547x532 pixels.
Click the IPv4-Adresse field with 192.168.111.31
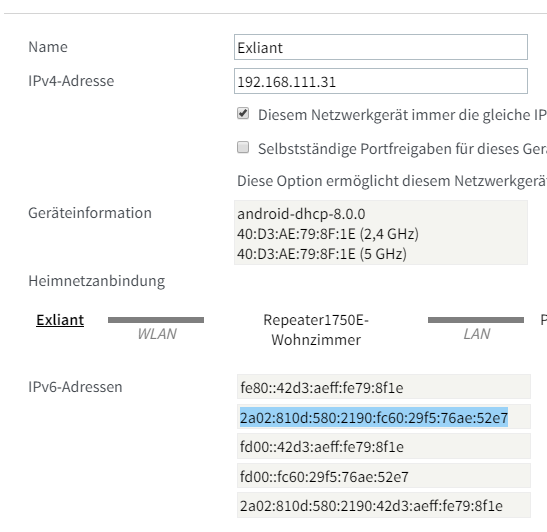pos(381,81)
